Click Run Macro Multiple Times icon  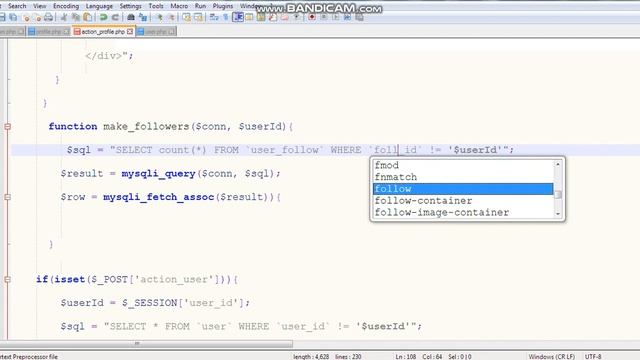[348, 17]
